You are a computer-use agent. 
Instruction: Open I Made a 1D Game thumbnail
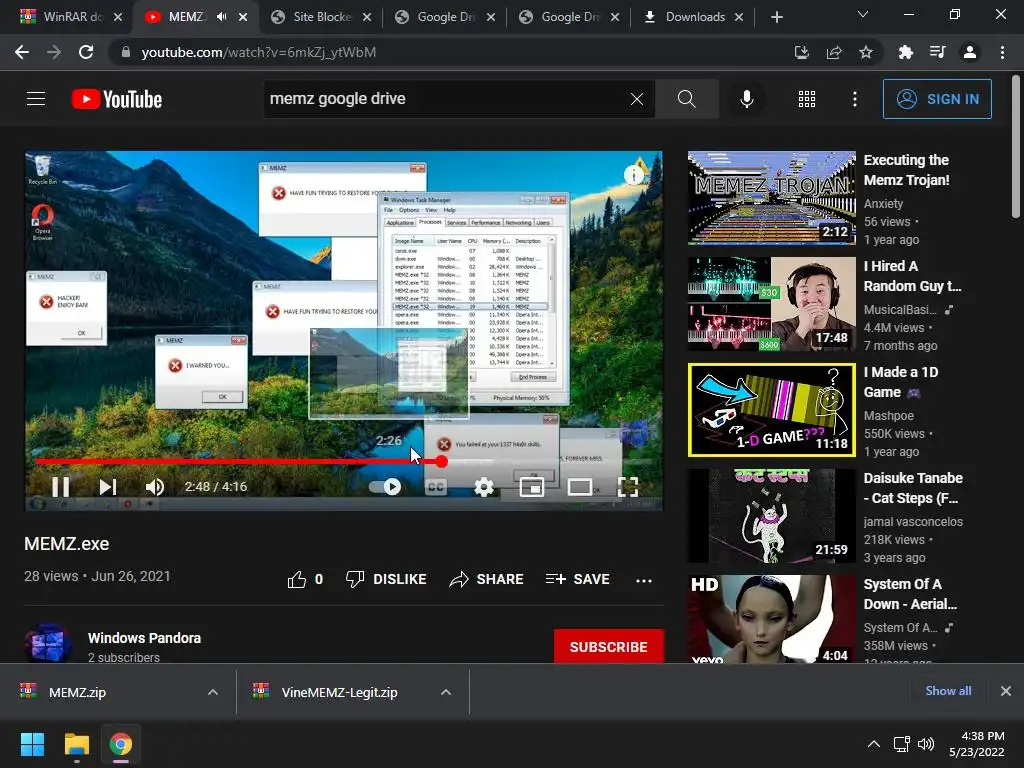click(771, 410)
